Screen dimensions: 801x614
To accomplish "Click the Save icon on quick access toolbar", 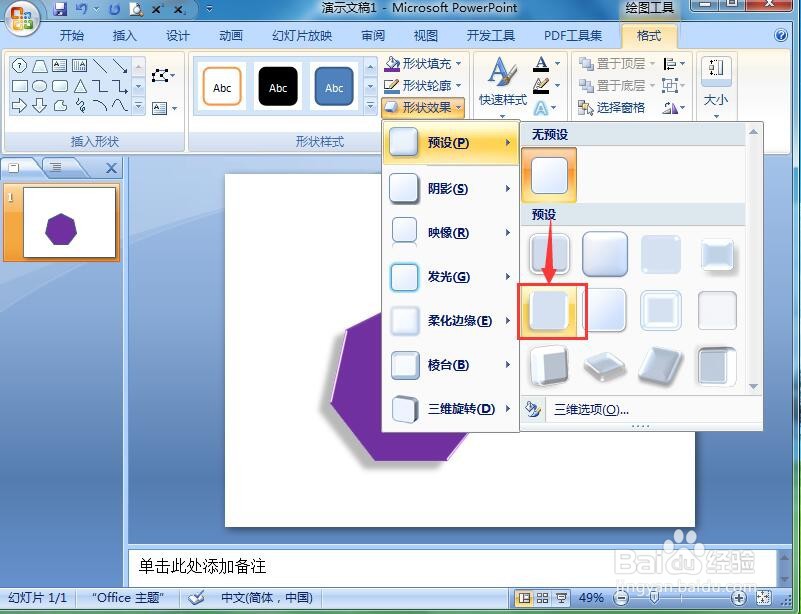I will (60, 8).
